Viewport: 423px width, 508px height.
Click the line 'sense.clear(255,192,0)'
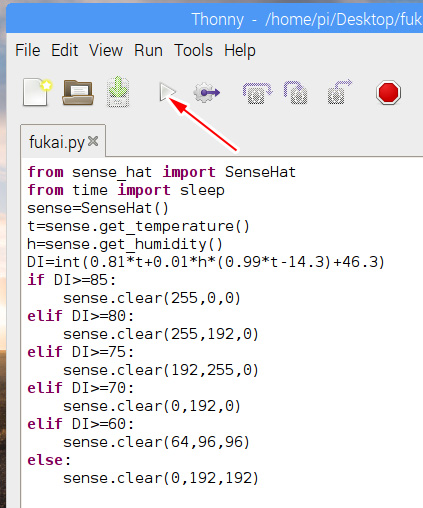(161, 334)
